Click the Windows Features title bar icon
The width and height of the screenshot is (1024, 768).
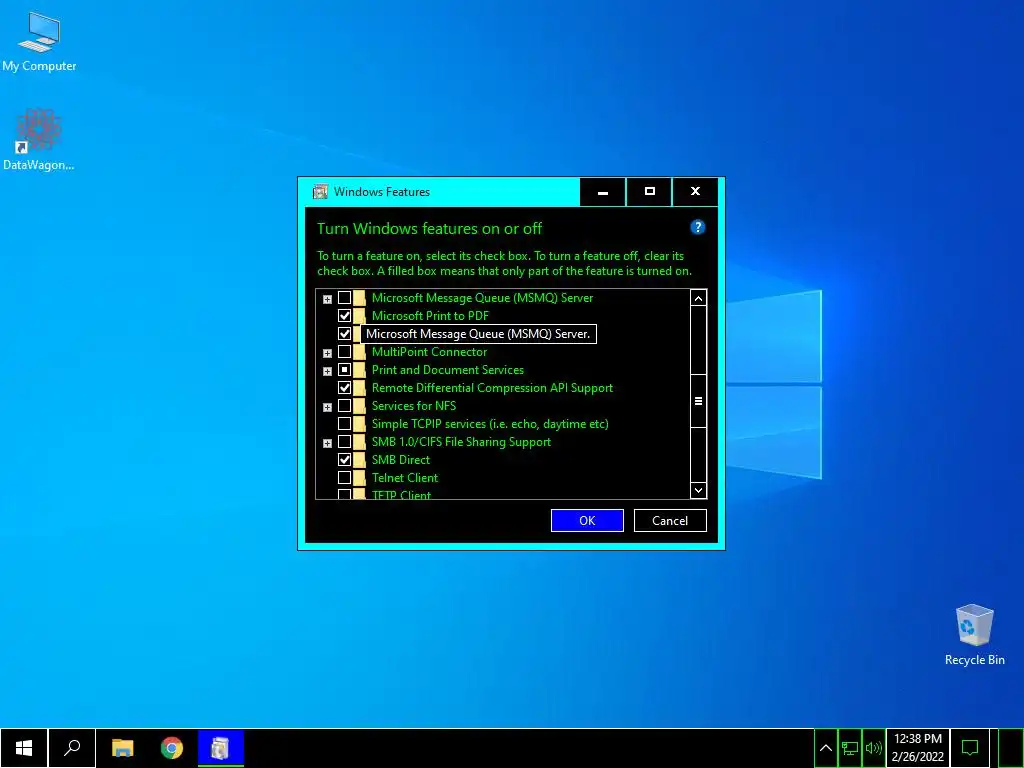(320, 192)
